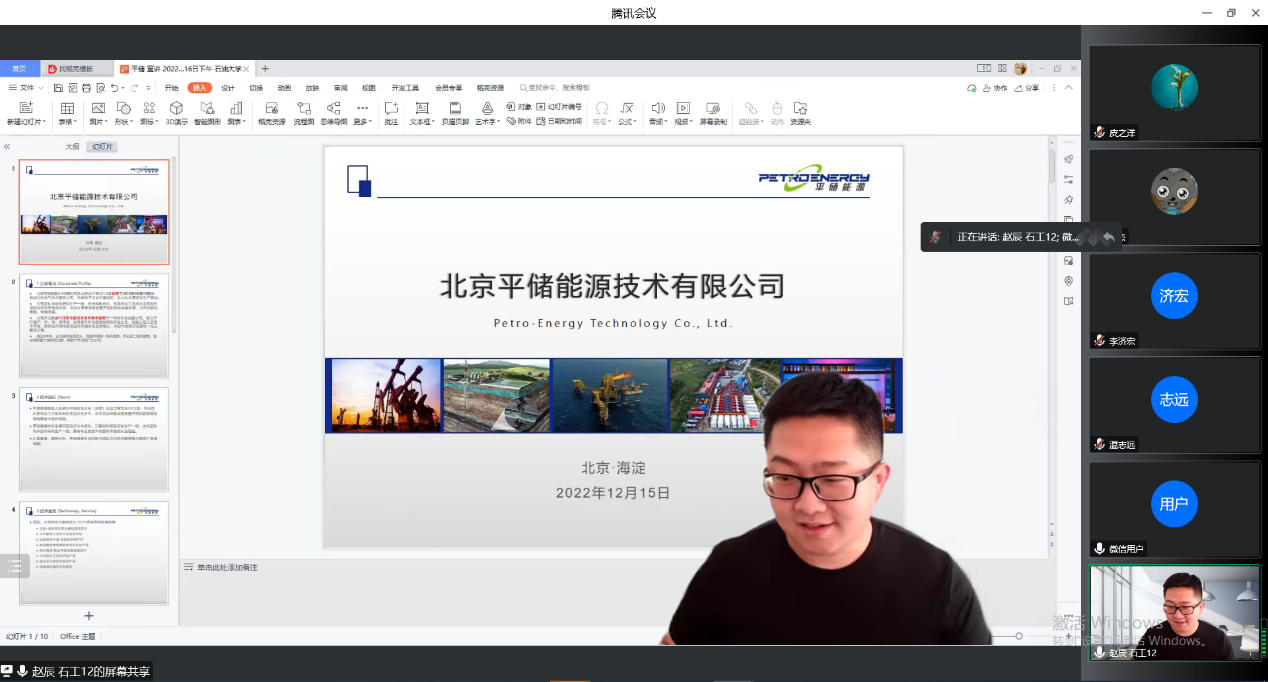
Task: Click the 3D演示 cube icon
Action: coord(176,108)
